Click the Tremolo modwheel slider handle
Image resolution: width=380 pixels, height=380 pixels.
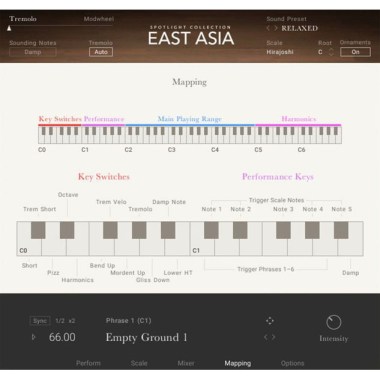tap(9, 28)
